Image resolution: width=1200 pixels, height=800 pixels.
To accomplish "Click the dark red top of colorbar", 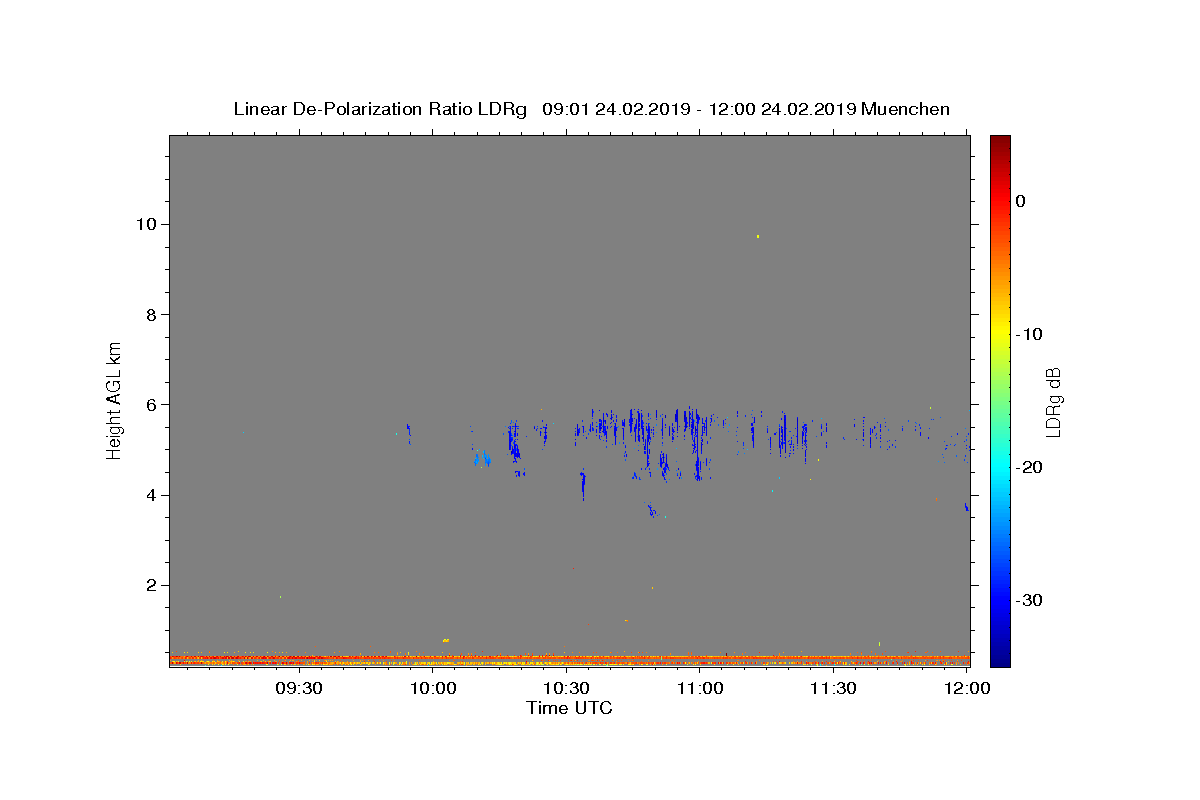I will click(1000, 143).
